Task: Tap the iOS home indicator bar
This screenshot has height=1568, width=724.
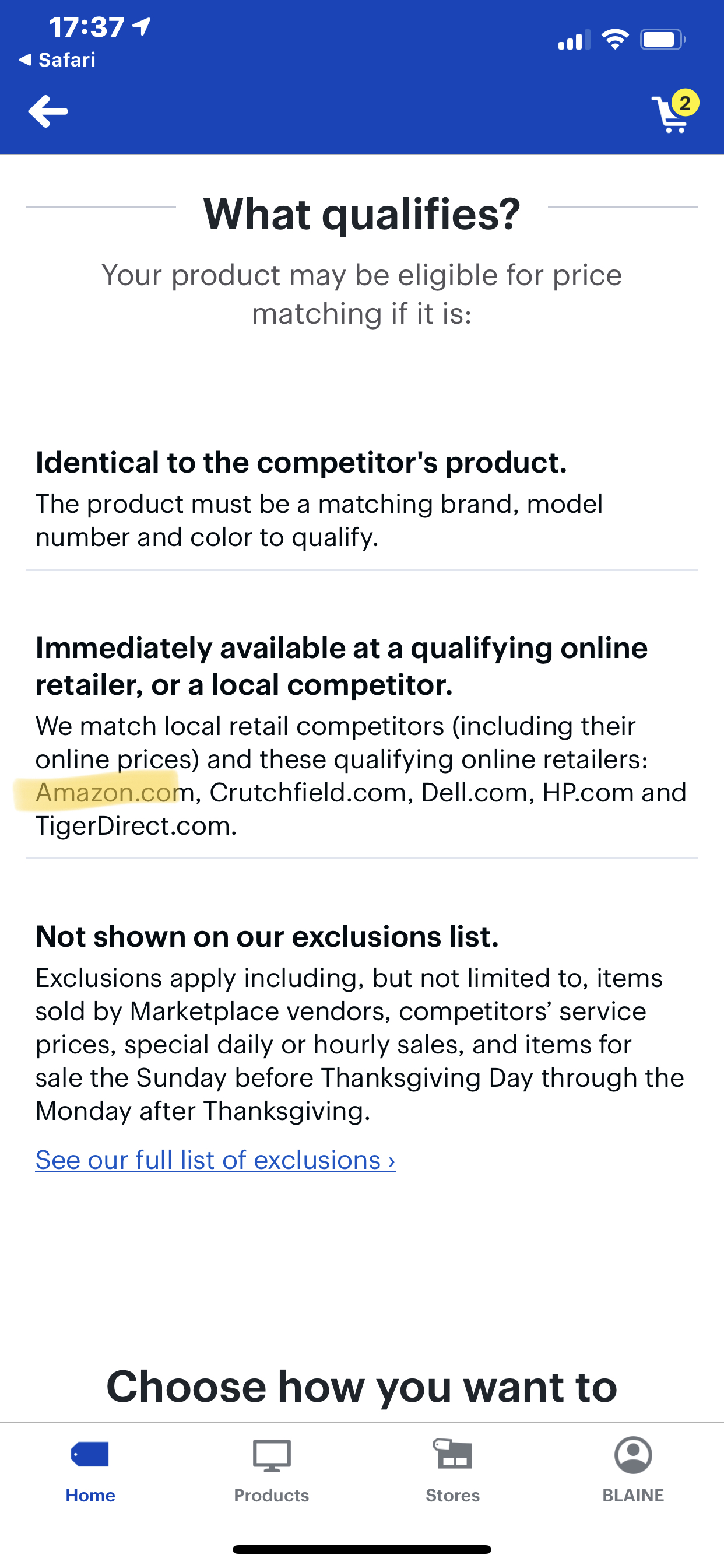Action: [x=361, y=1549]
